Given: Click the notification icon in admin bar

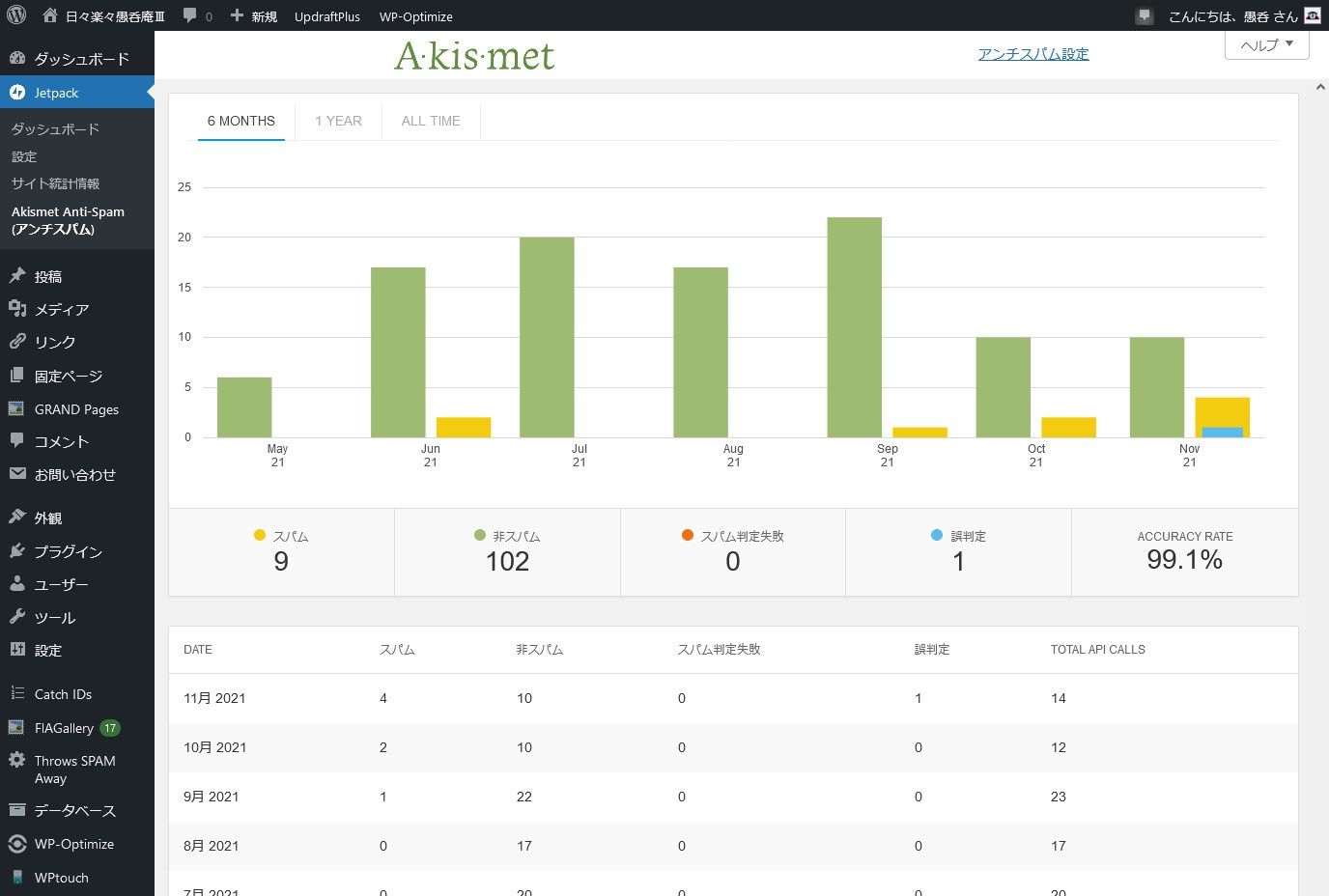Looking at the screenshot, I should coord(1145,15).
